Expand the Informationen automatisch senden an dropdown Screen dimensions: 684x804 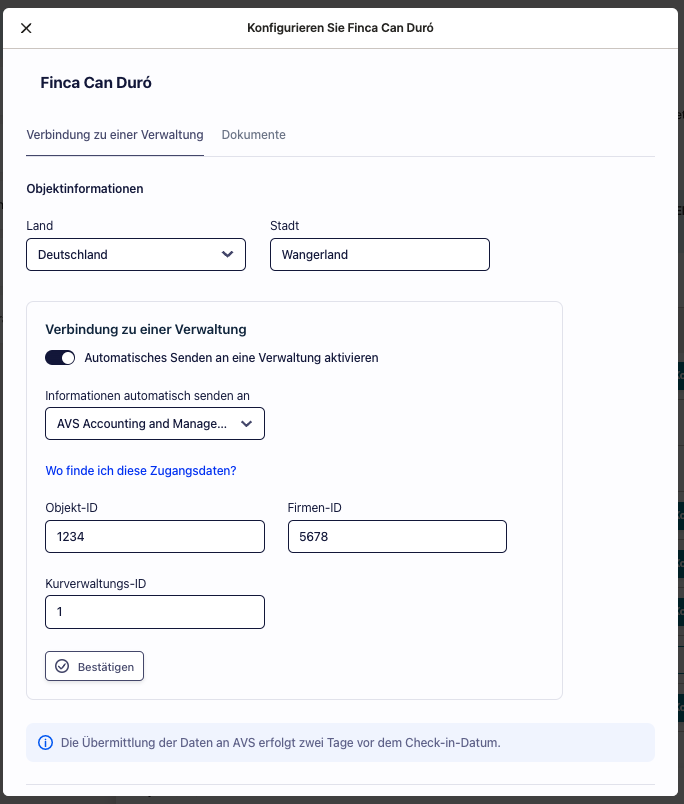point(155,424)
